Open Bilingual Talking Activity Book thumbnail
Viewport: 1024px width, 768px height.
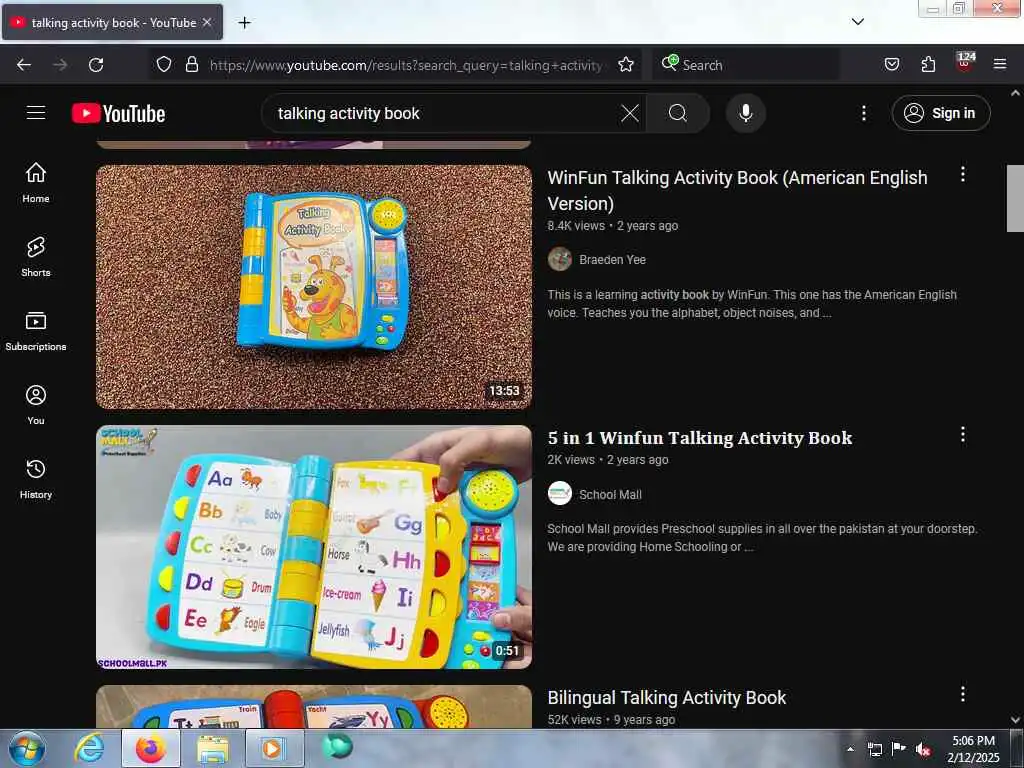(x=314, y=707)
